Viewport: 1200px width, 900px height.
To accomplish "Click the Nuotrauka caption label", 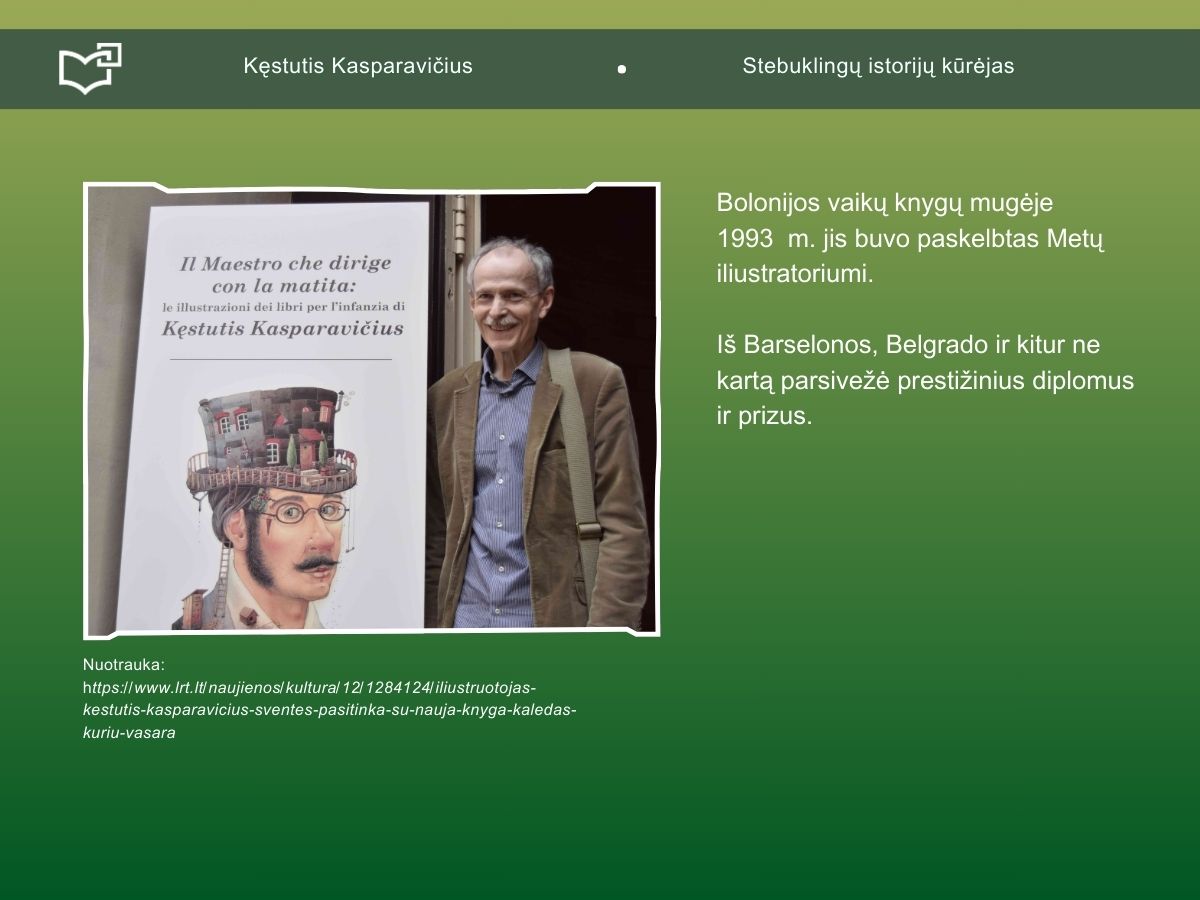I will [123, 664].
